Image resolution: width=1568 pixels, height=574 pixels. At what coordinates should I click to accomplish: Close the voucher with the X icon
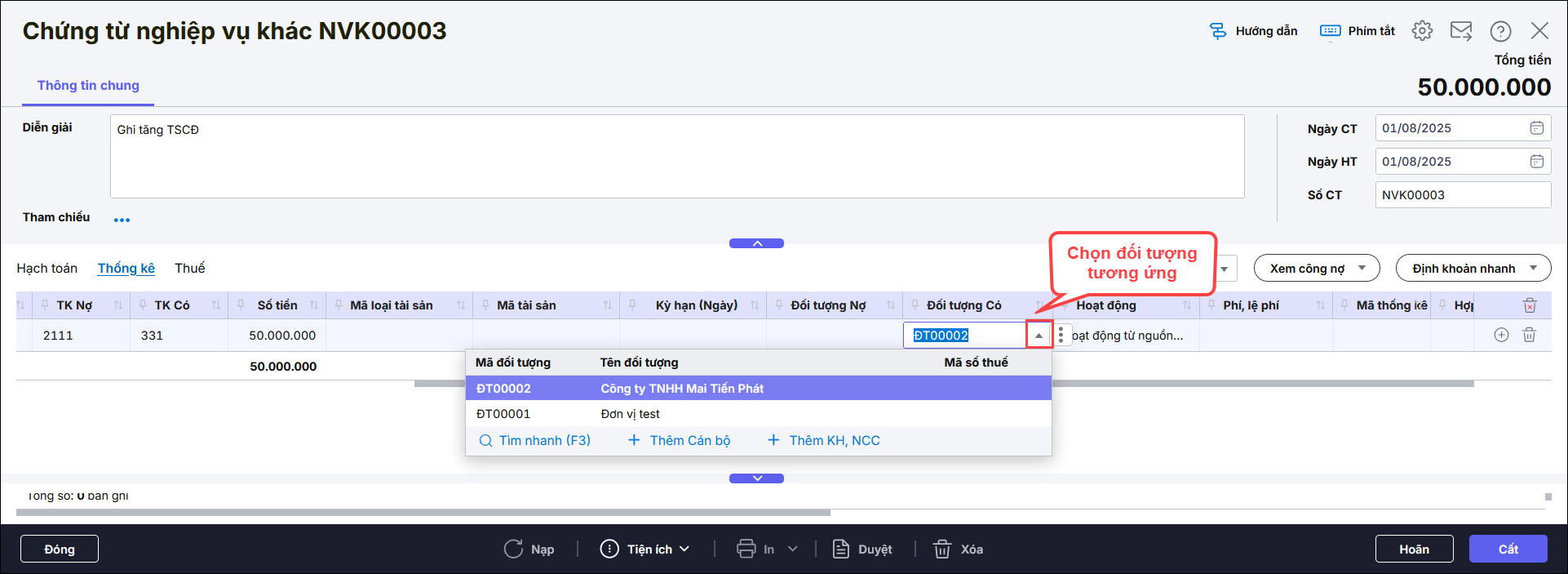click(x=1539, y=31)
